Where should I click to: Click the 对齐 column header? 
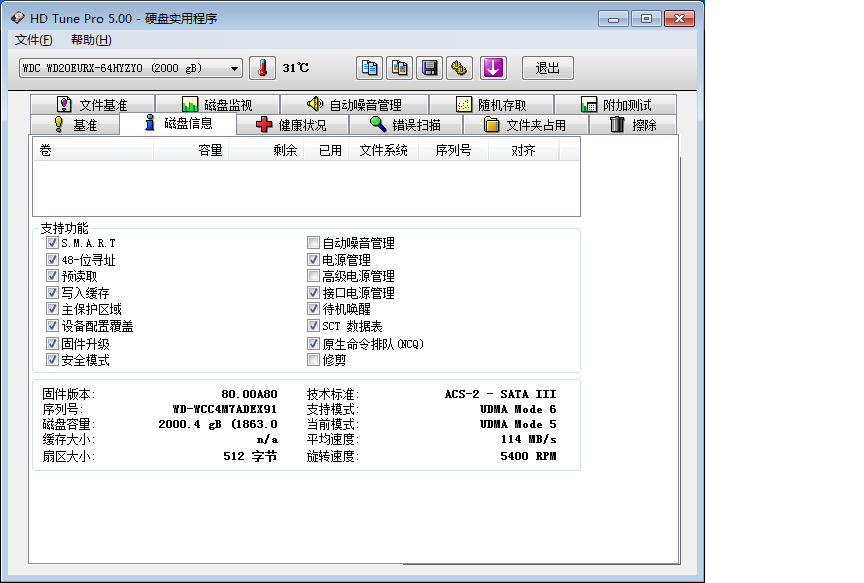point(523,150)
